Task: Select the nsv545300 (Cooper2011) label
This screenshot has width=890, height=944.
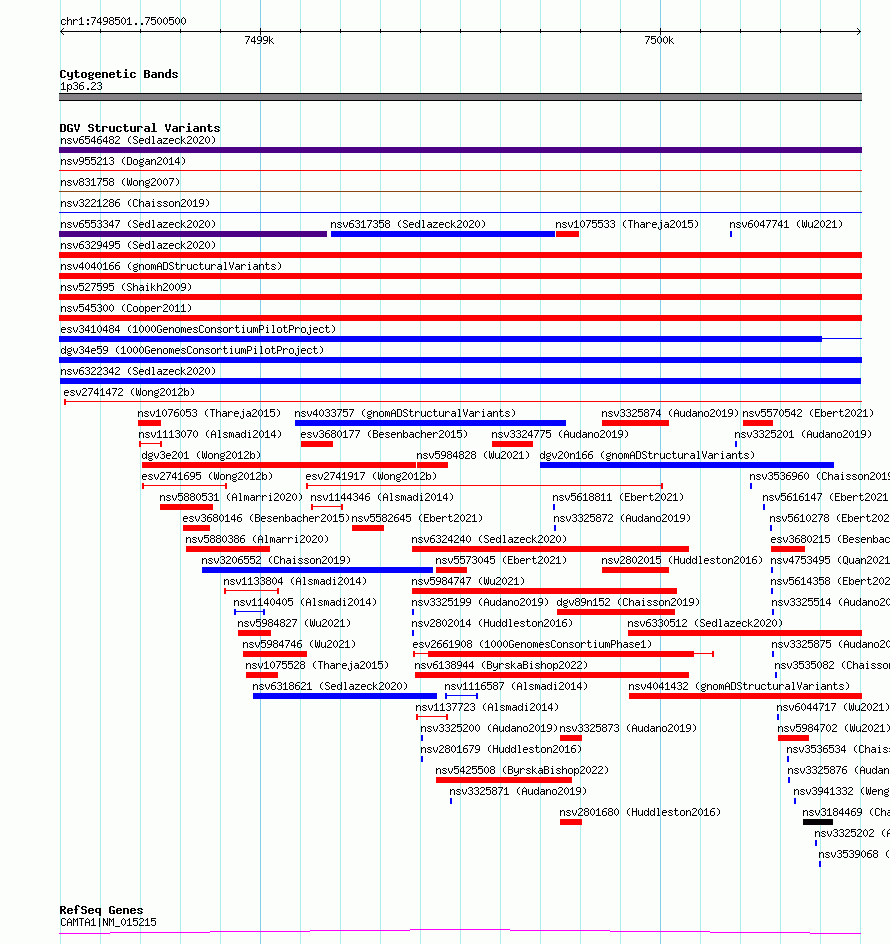Action: coord(126,308)
